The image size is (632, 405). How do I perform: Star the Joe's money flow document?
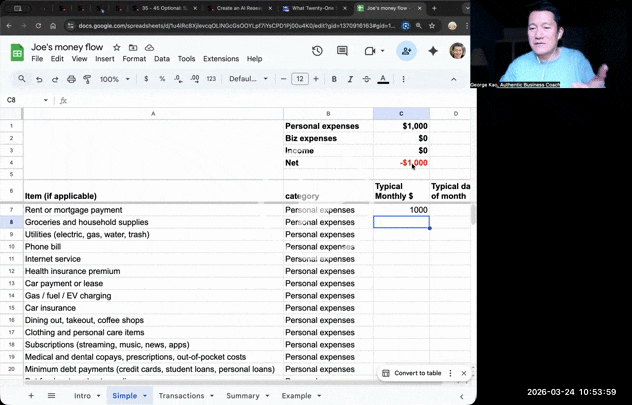coord(117,47)
